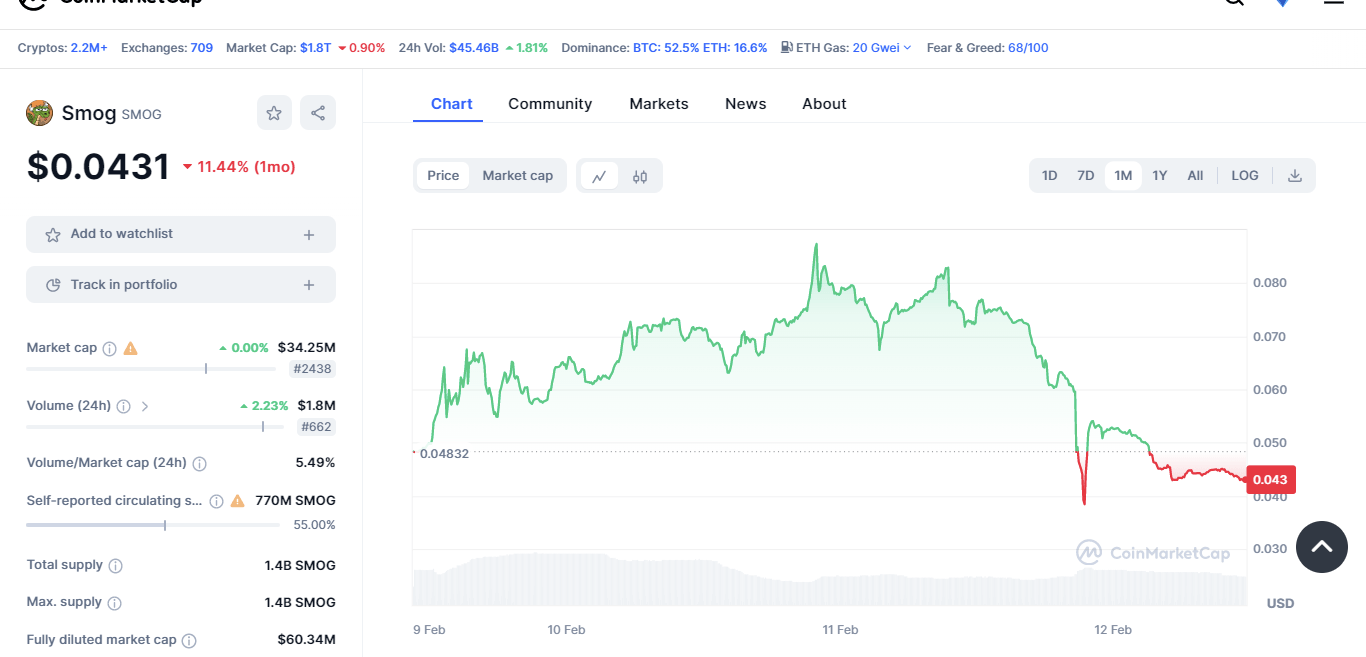Open the Market cap info icon
The image size is (1366, 657).
coord(110,349)
